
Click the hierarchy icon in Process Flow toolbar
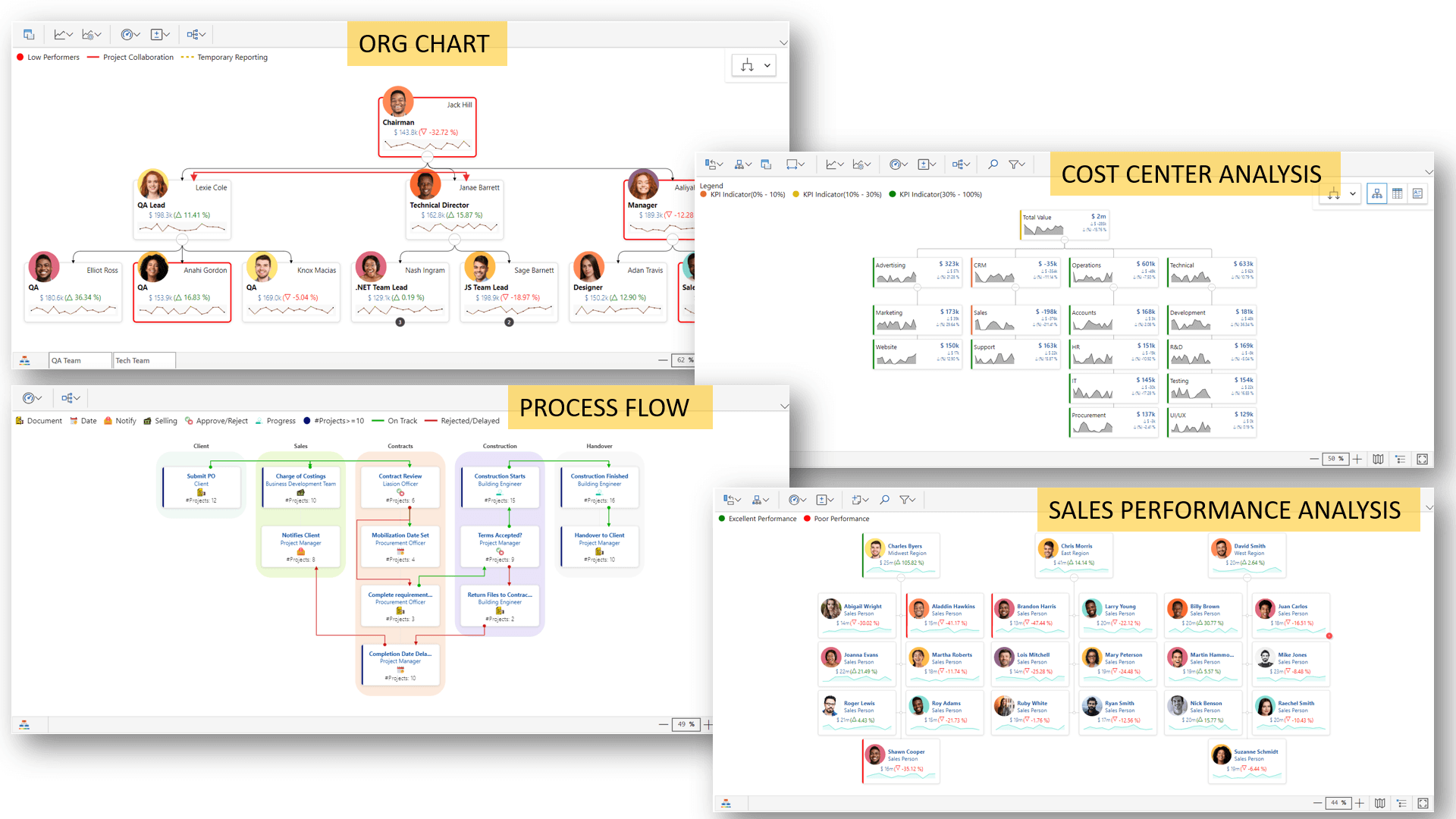(71, 398)
